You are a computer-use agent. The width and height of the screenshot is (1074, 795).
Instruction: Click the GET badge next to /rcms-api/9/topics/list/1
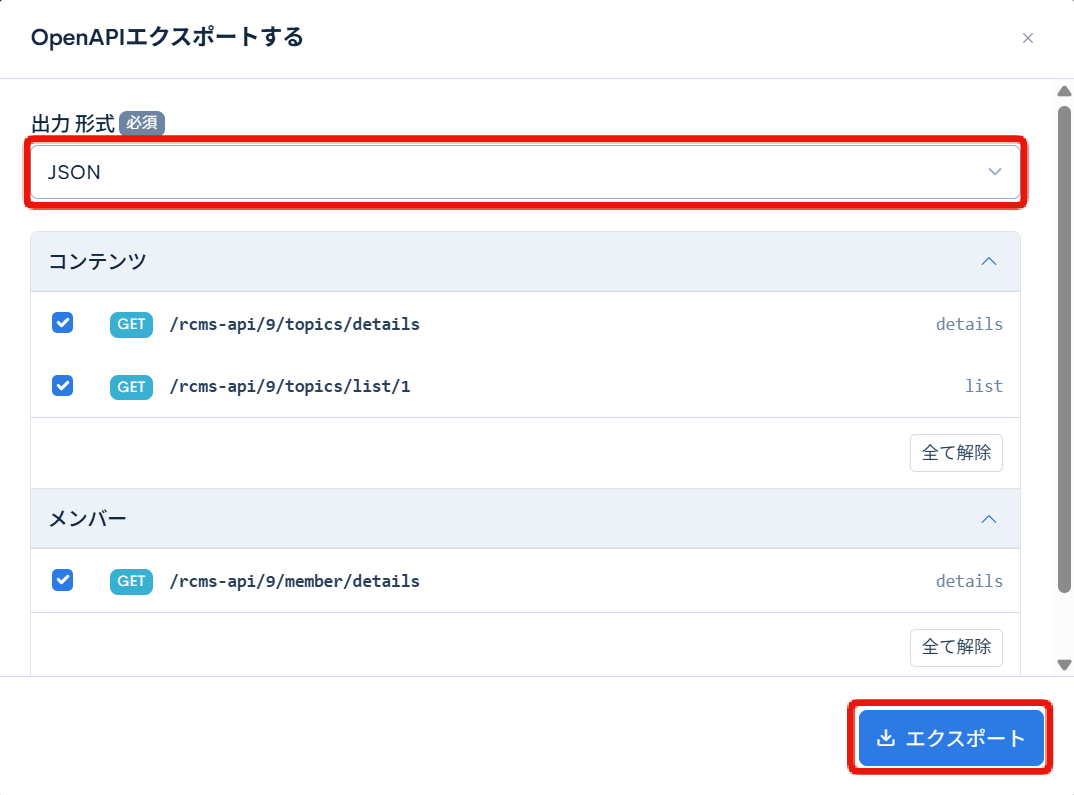(130, 385)
